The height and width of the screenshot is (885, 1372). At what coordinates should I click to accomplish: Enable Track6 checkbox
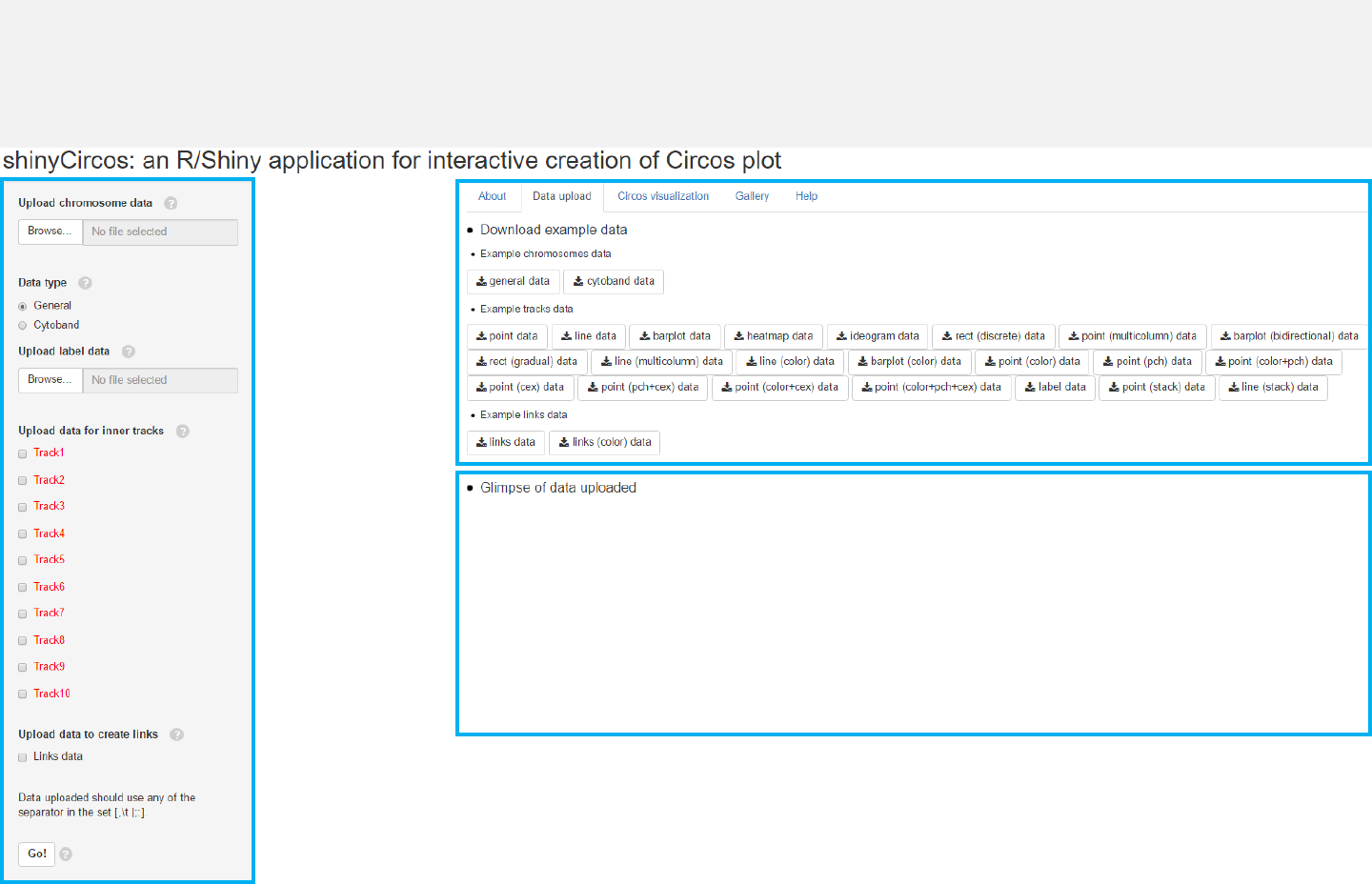(x=23, y=588)
